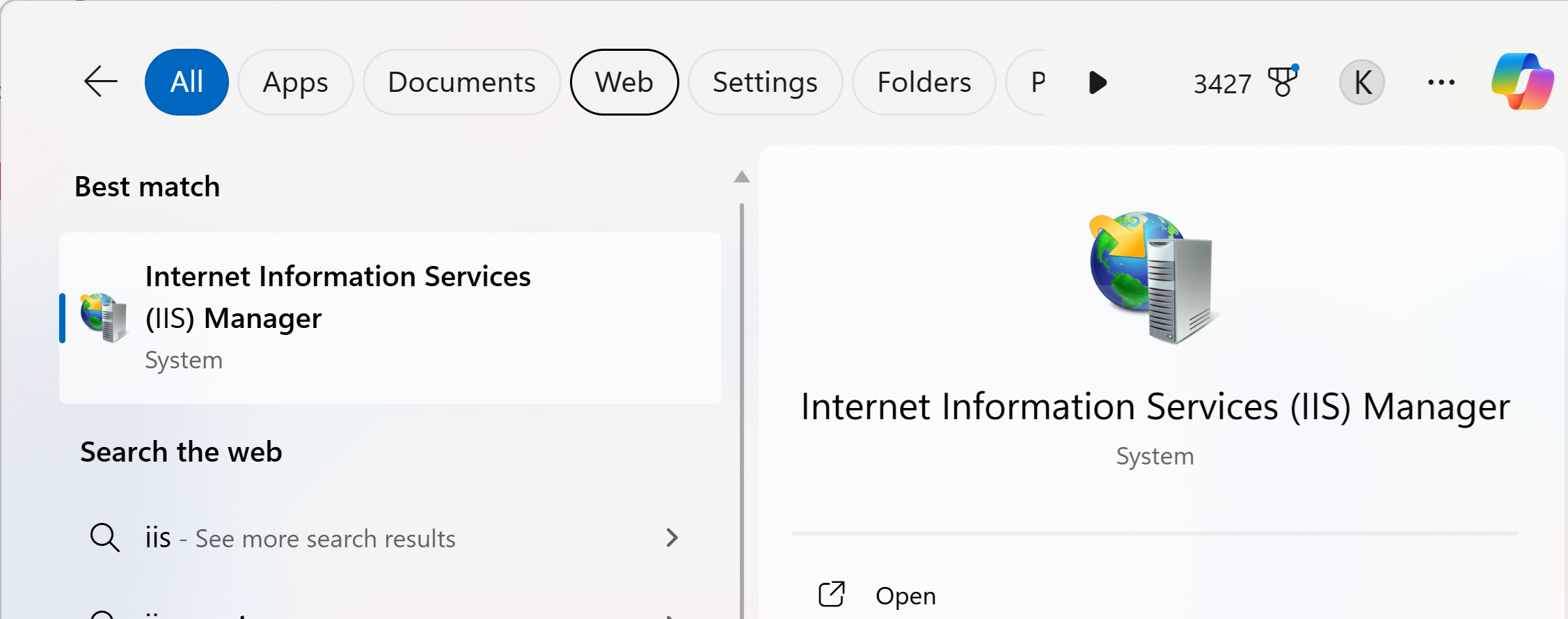
Task: Click the back arrow icon
Action: coord(101,82)
